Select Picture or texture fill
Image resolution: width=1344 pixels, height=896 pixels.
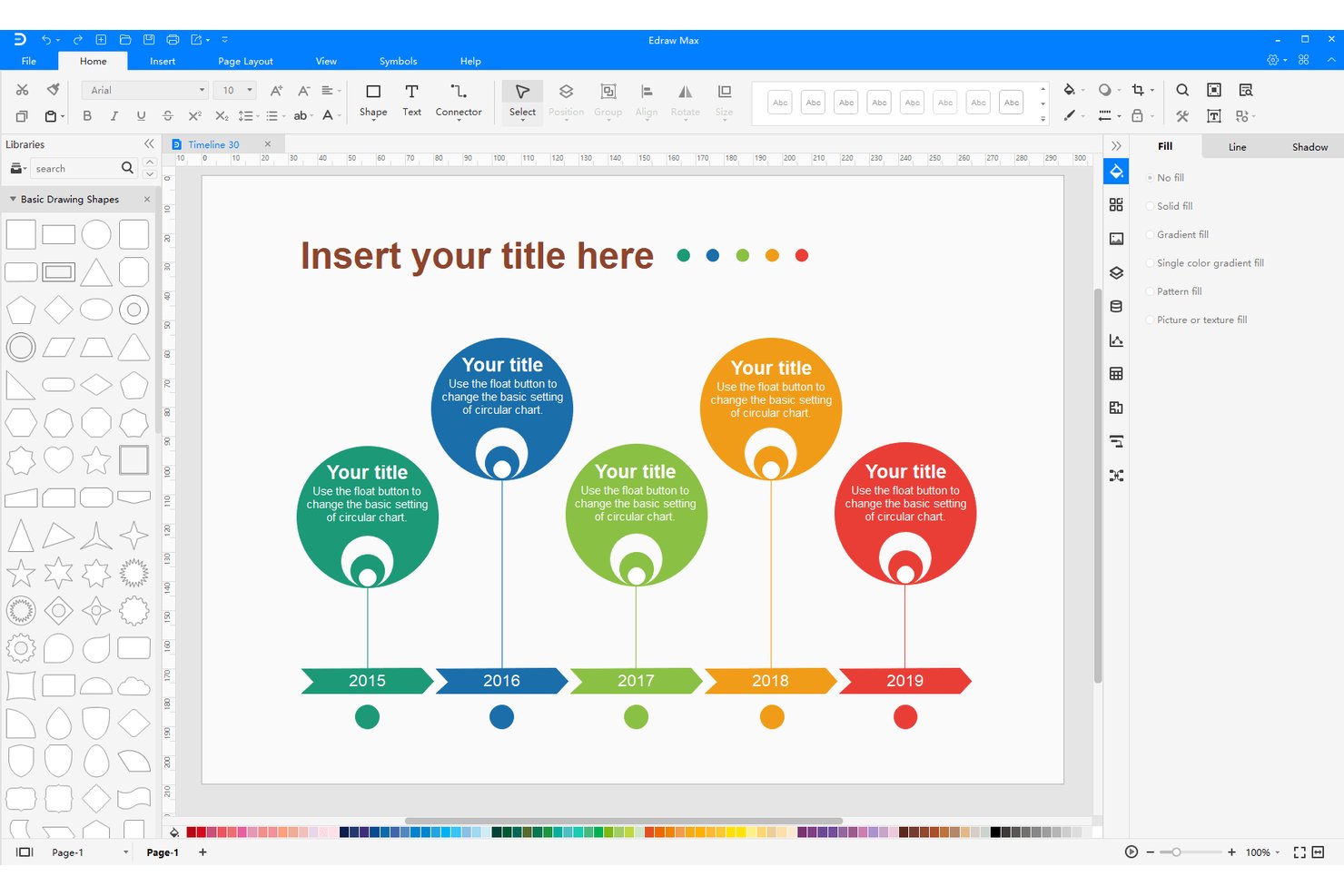[x=1197, y=320]
